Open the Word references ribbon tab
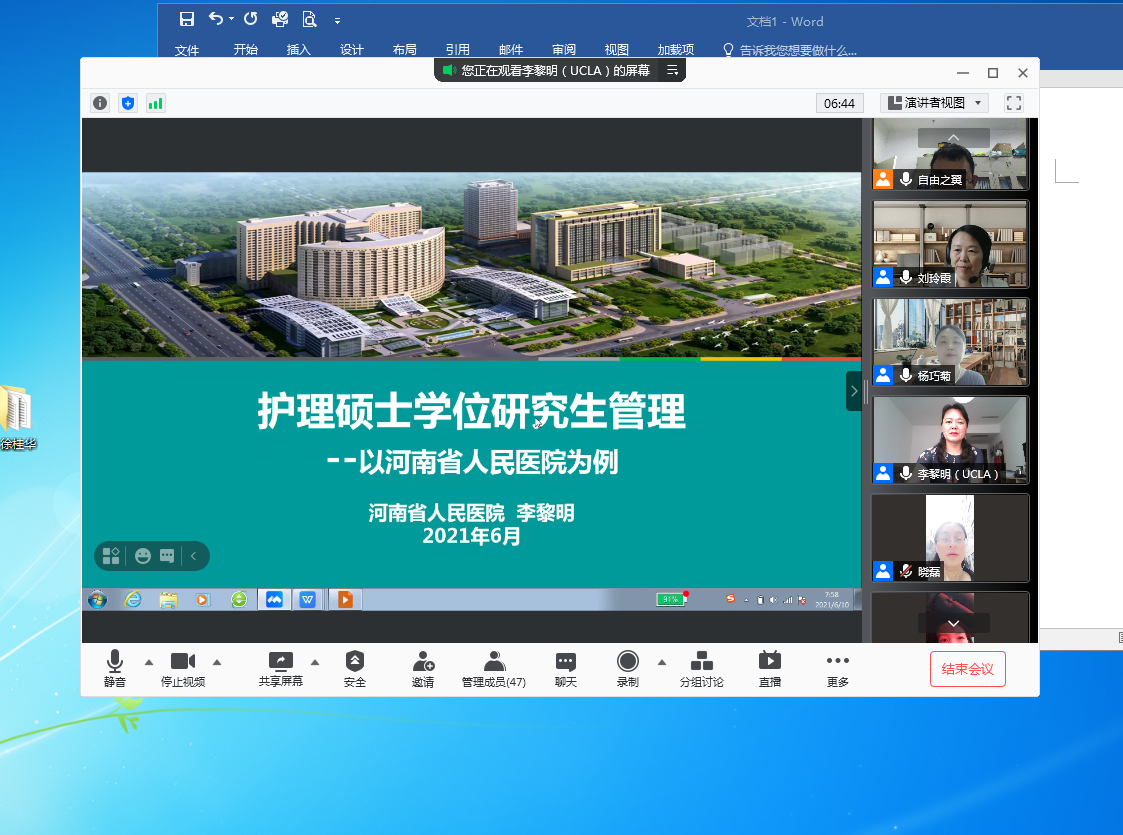The height and width of the screenshot is (835, 1123). click(x=457, y=50)
